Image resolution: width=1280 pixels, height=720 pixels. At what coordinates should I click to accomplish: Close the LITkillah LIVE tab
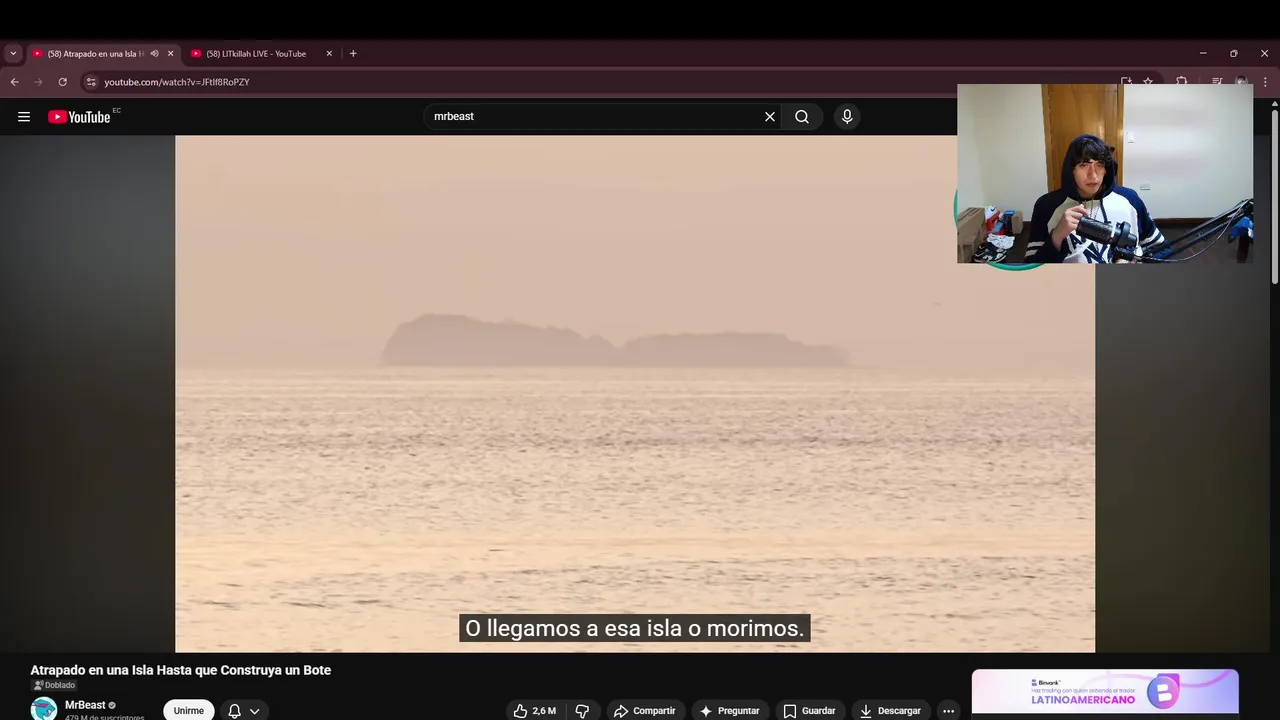pyautogui.click(x=329, y=53)
